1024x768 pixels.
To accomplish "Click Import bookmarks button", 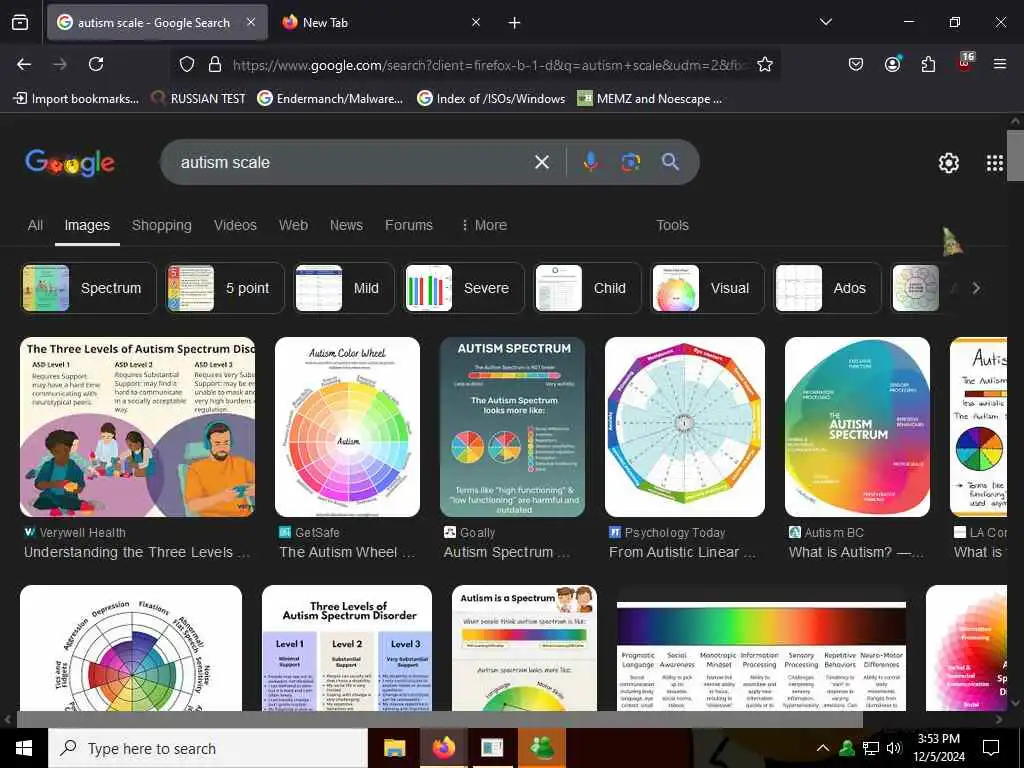I will pyautogui.click(x=76, y=99).
